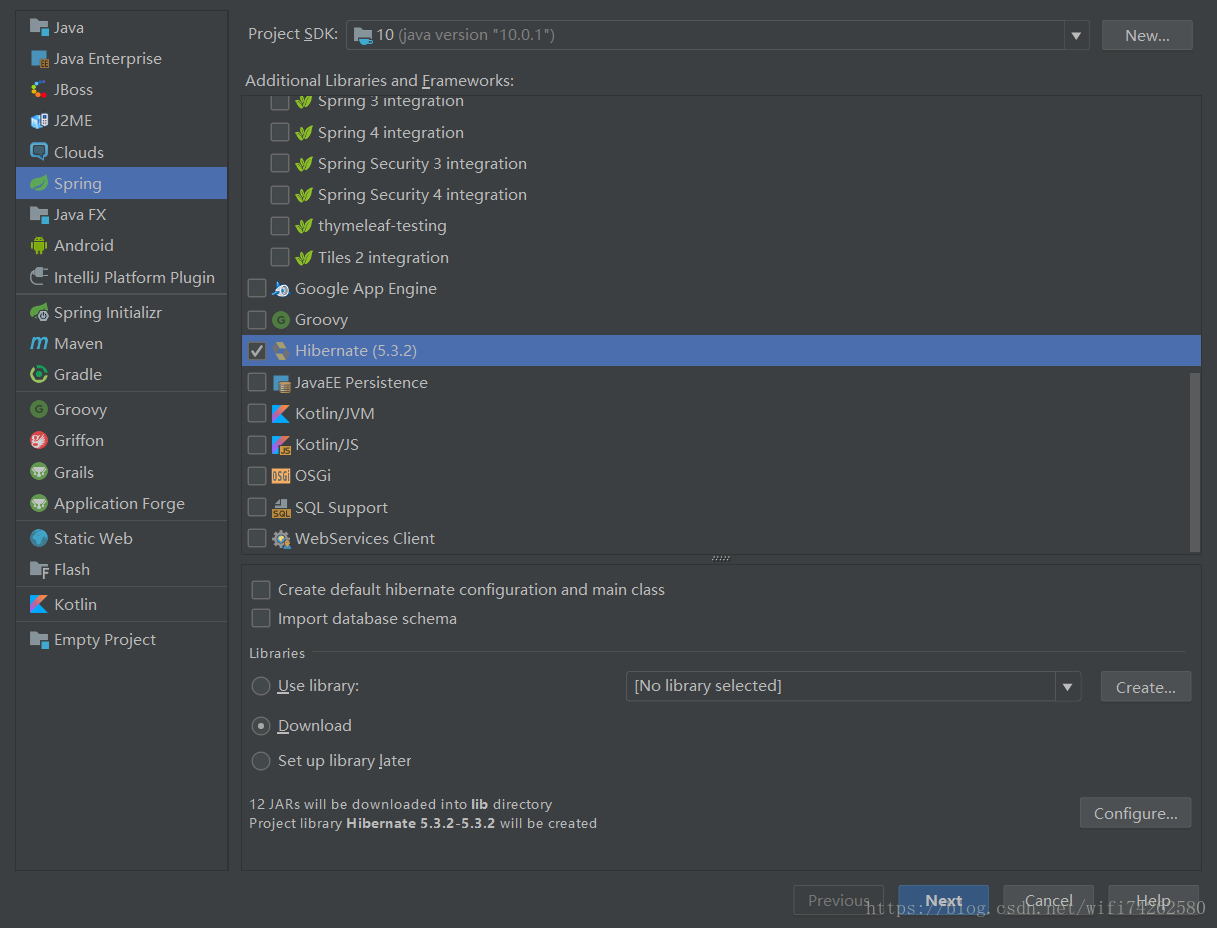Image resolution: width=1217 pixels, height=928 pixels.
Task: Click the Griffon icon in sidebar
Action: click(39, 440)
